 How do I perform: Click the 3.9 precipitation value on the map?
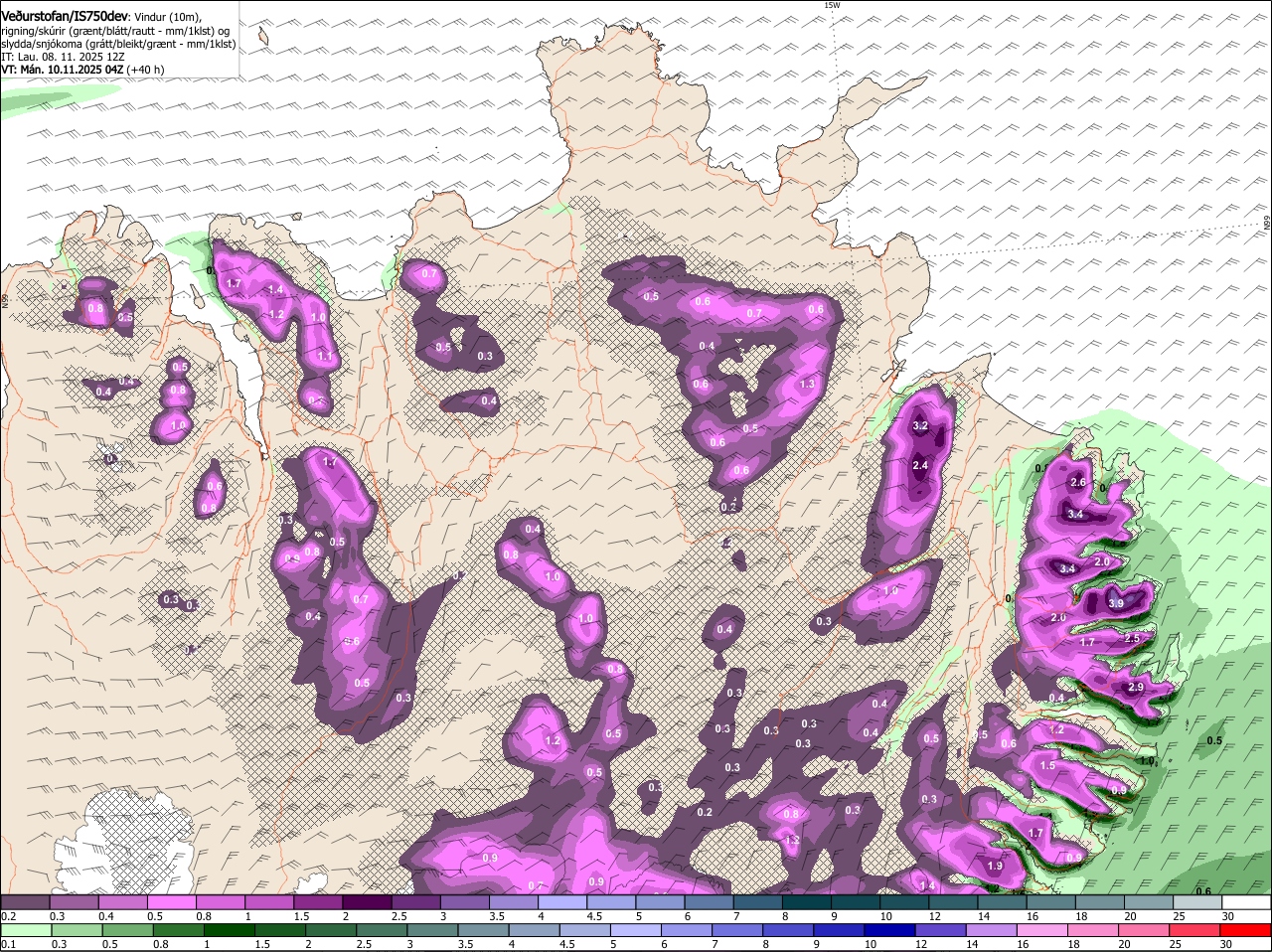tap(1116, 603)
